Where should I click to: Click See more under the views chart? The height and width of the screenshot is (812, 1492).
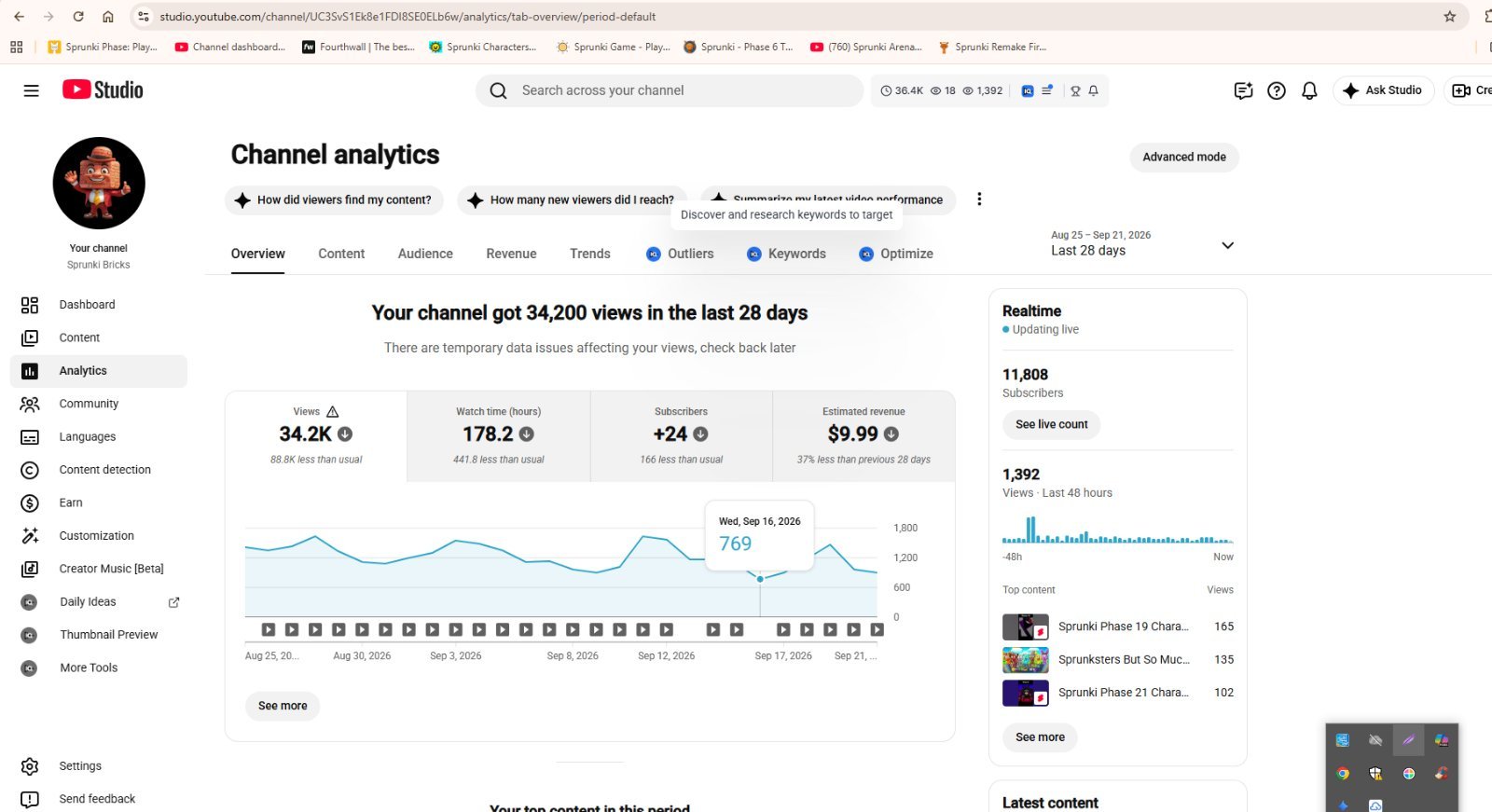pyautogui.click(x=283, y=706)
